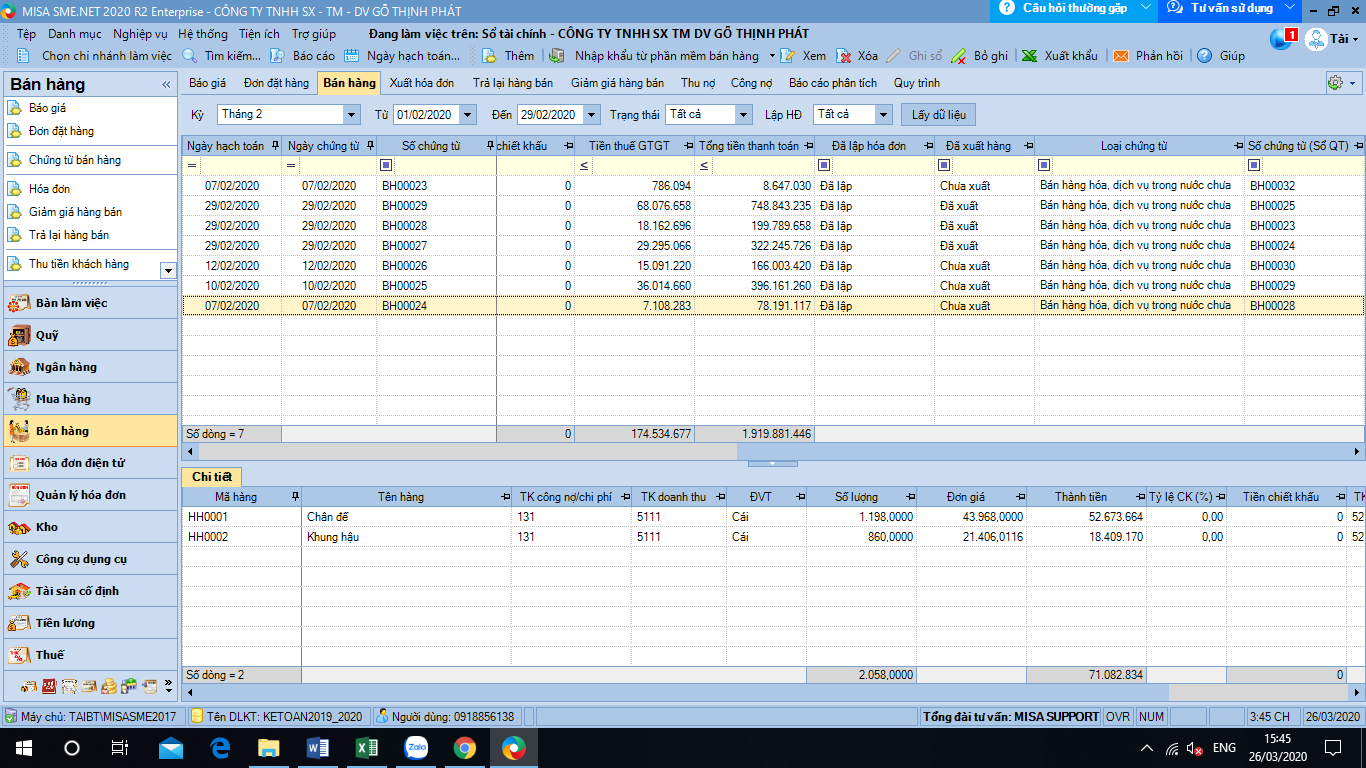
Task: Toggle the Số chứng từ filter checkbox
Action: [386, 165]
